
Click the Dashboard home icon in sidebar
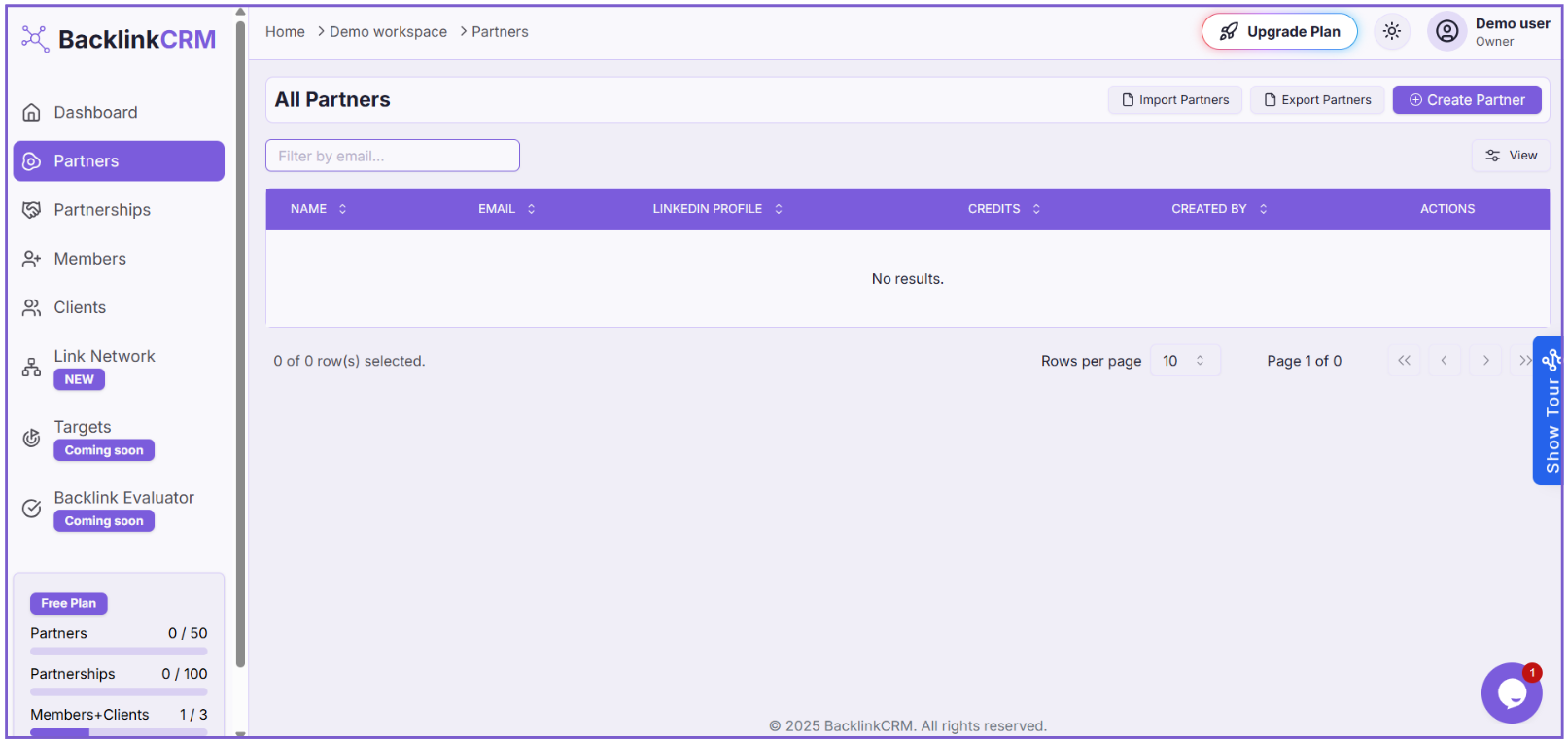point(32,113)
